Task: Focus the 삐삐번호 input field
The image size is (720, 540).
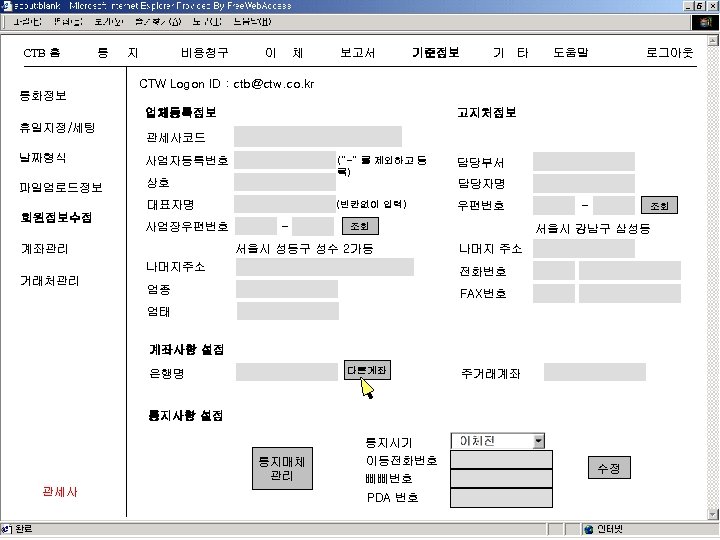Action: tap(501, 478)
